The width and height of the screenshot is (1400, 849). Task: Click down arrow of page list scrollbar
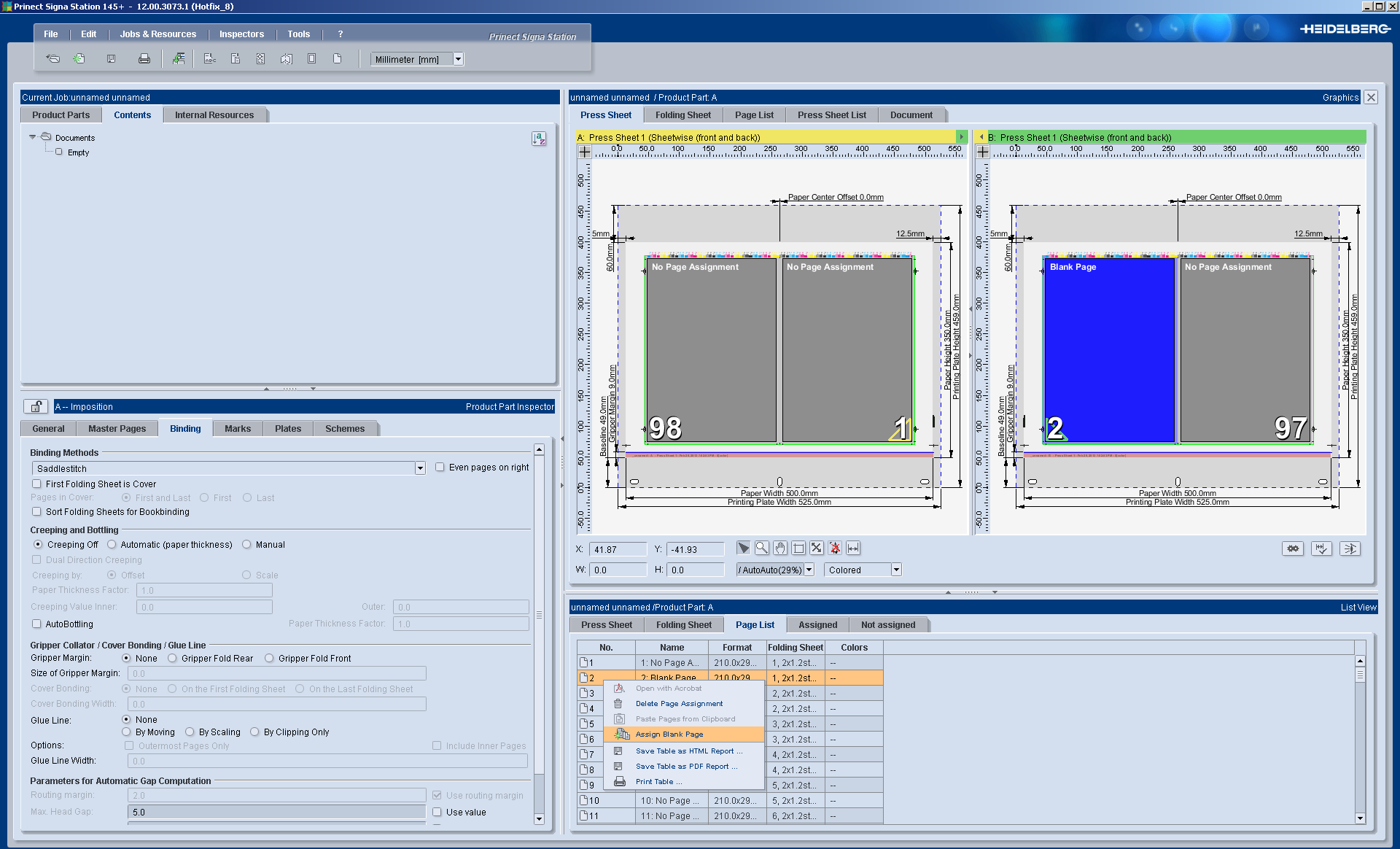coord(1360,818)
